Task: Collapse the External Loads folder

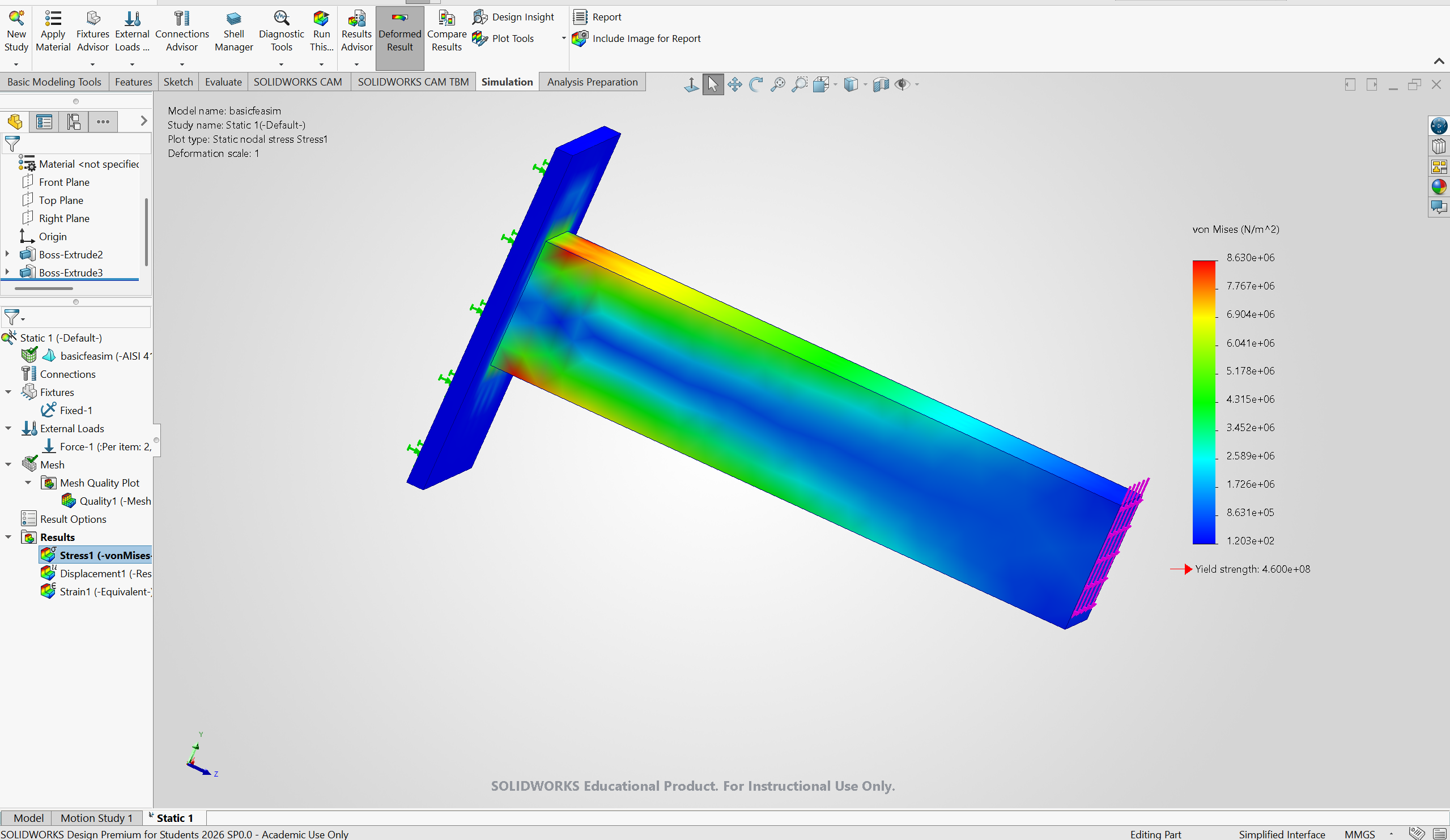Action: click(x=8, y=428)
